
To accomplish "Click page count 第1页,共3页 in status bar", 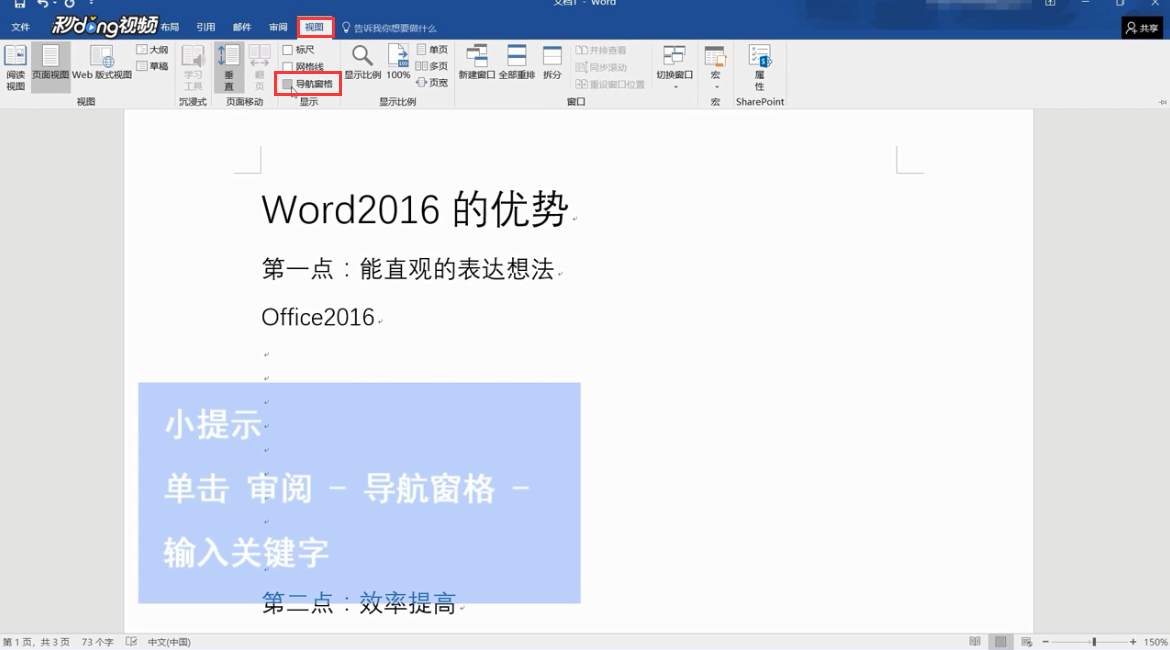I will pos(35,642).
